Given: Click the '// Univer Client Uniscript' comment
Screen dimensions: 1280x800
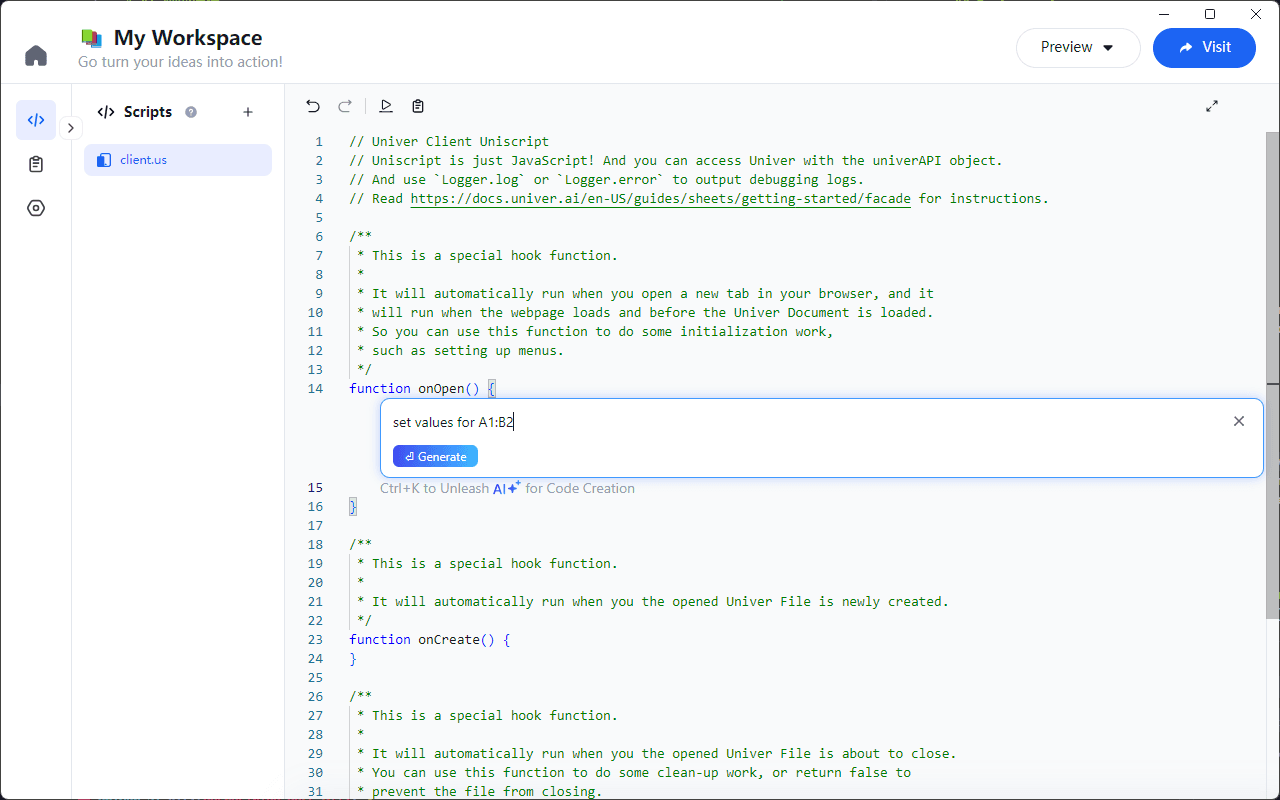Looking at the screenshot, I should (449, 141).
